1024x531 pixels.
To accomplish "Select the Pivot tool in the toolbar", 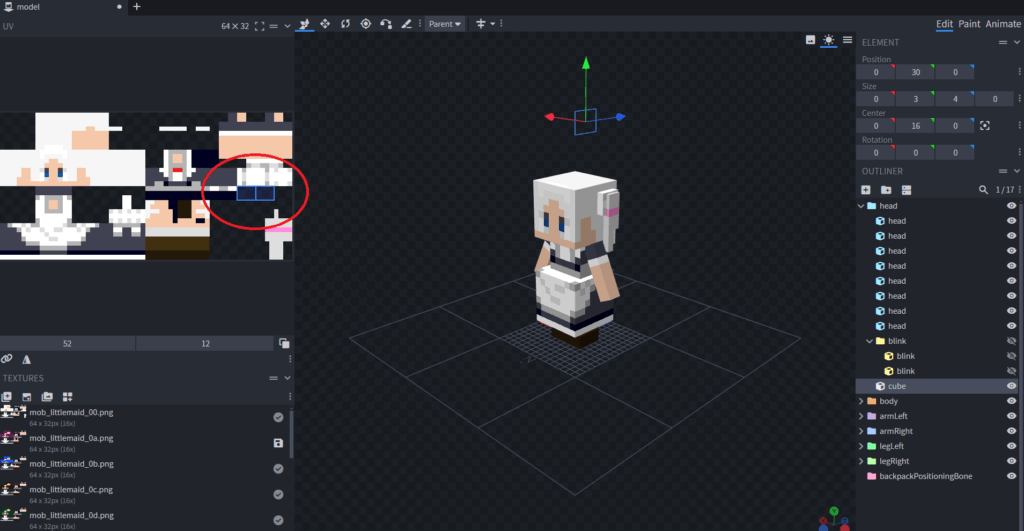I will coord(366,24).
